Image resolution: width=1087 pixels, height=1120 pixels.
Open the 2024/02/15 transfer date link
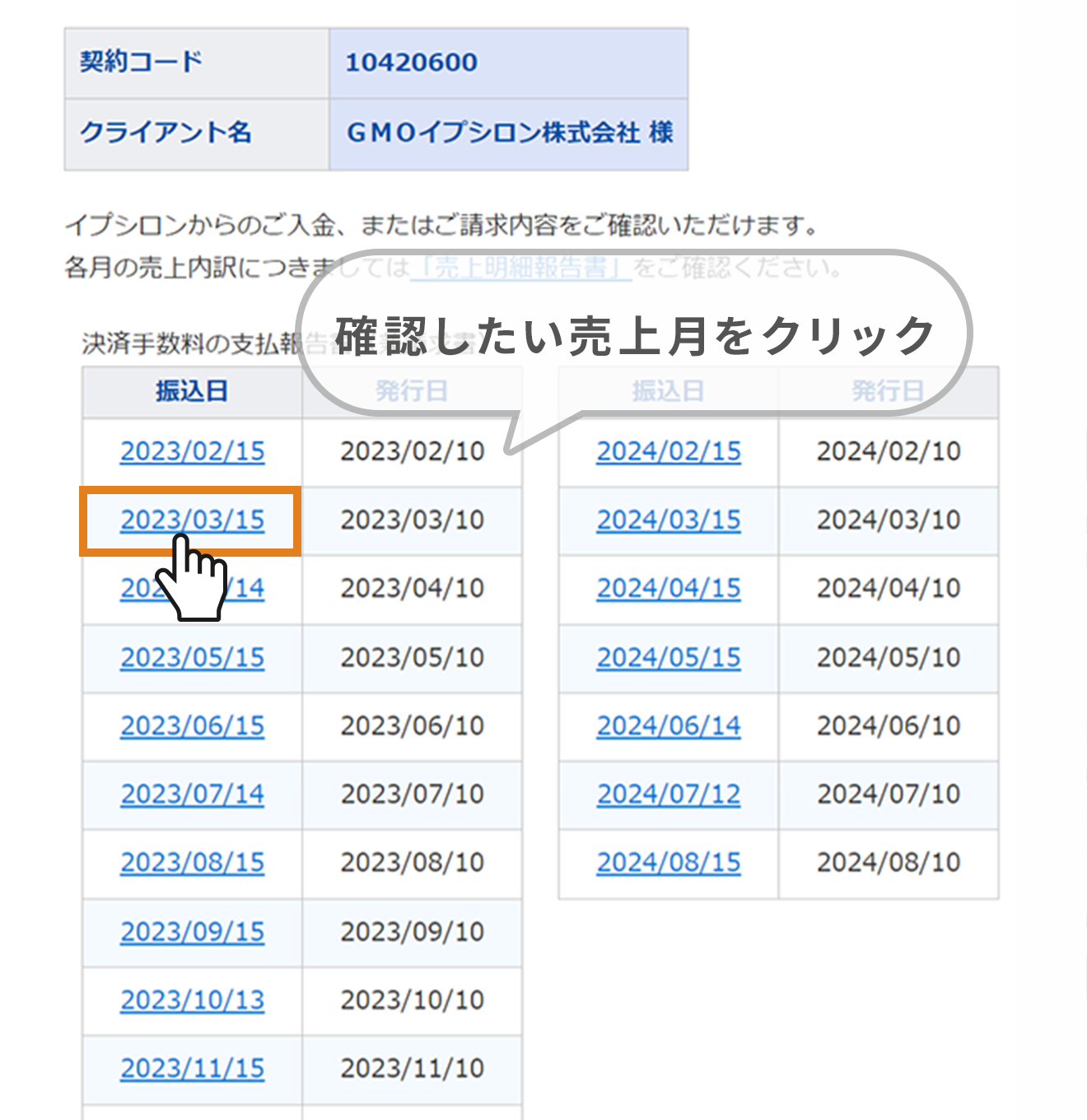tap(669, 451)
